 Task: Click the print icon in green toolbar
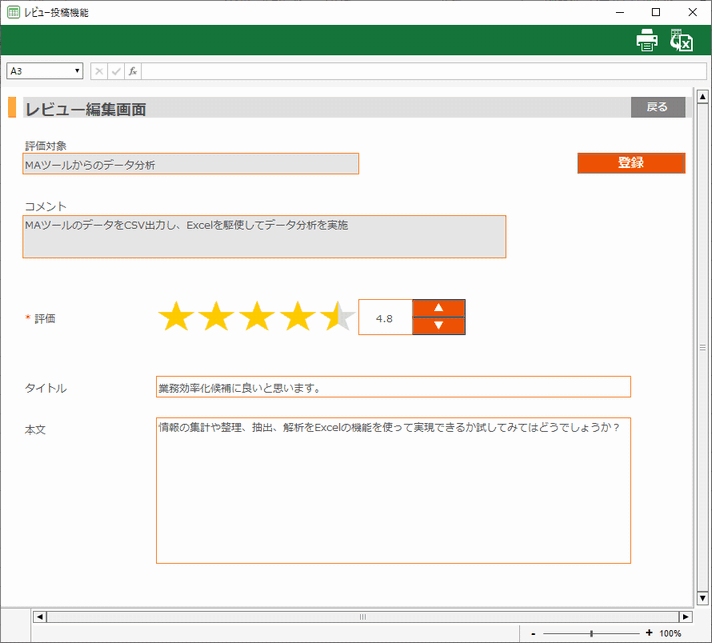click(x=647, y=41)
